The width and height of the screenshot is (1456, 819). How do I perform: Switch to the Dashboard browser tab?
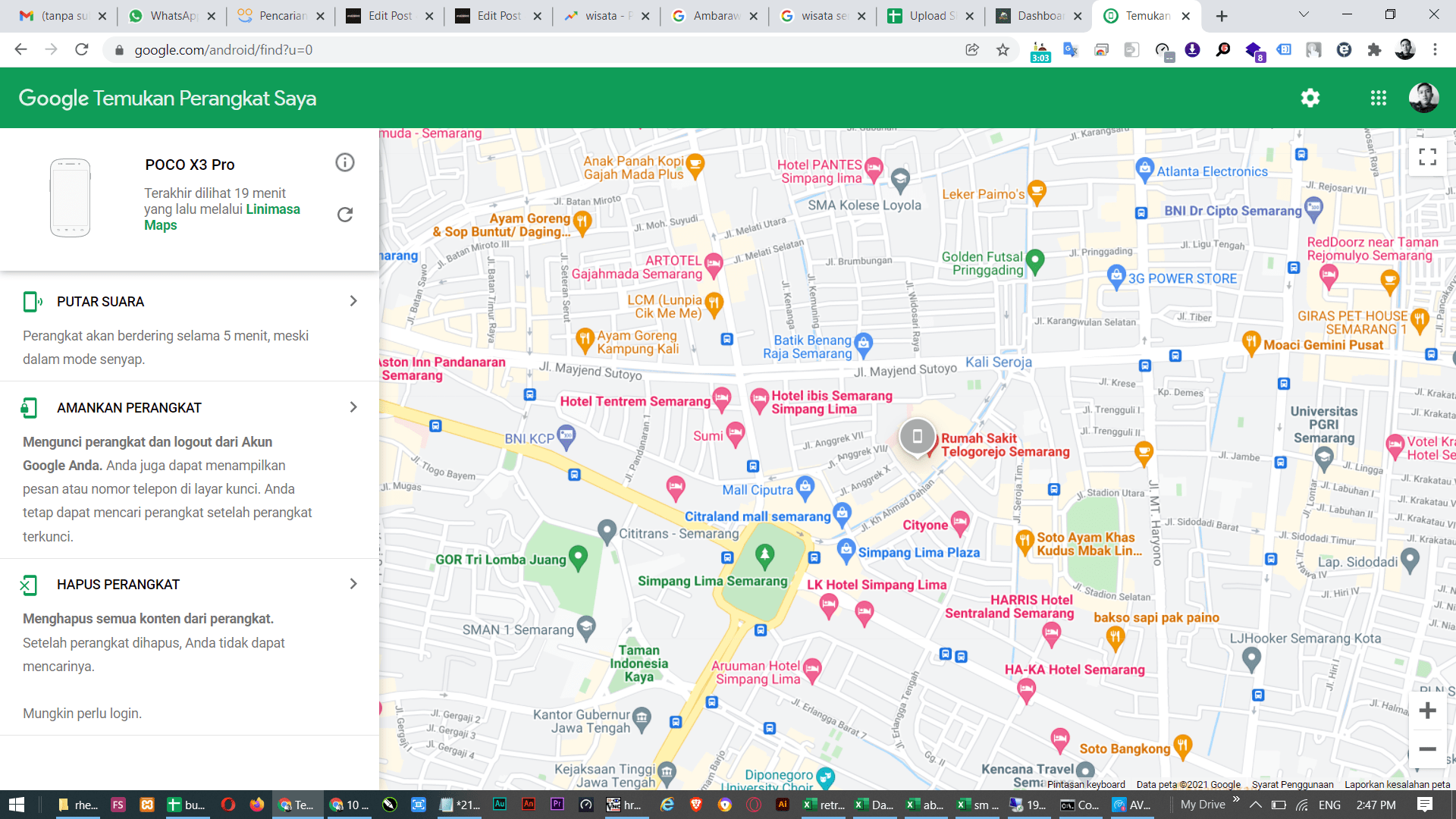point(1039,14)
